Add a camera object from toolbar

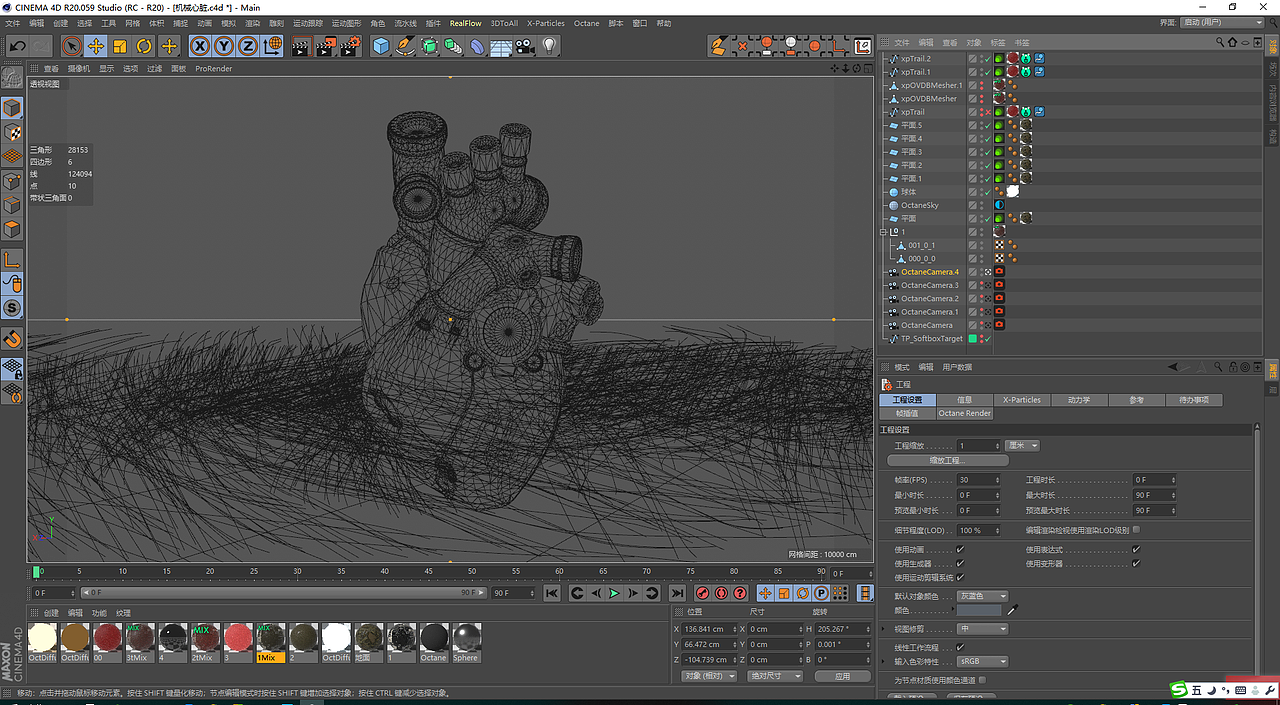pos(525,46)
